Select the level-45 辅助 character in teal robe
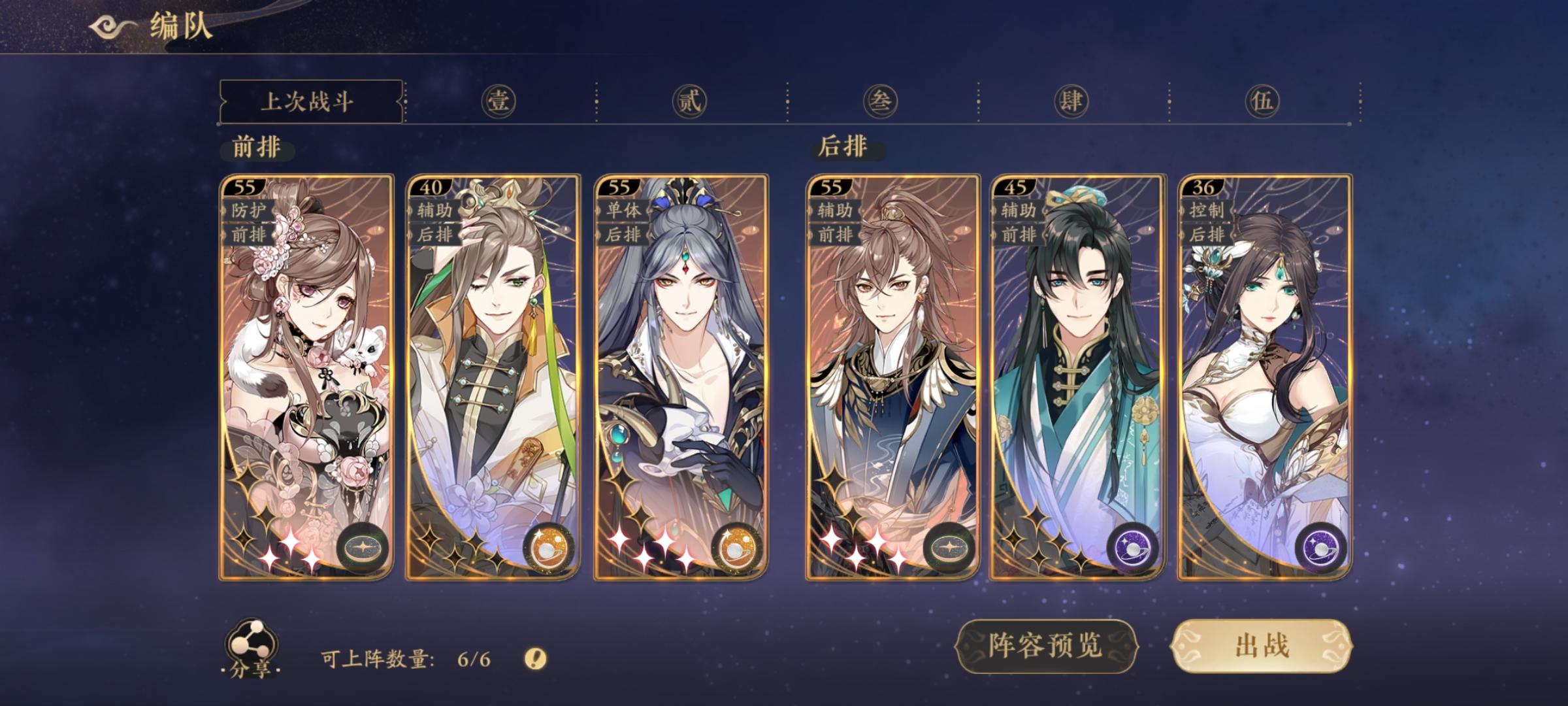Image resolution: width=1568 pixels, height=706 pixels. coord(1077,377)
